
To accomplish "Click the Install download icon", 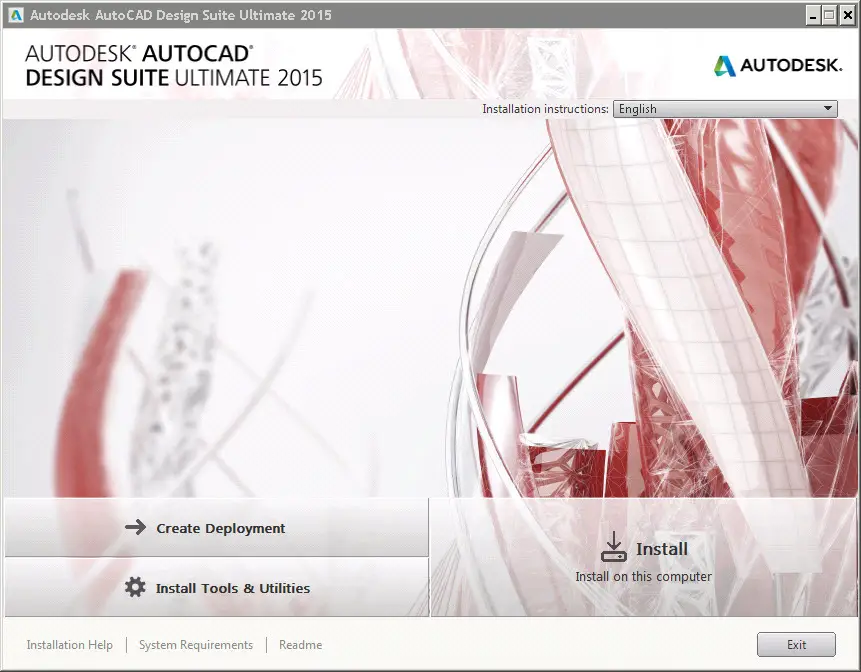I will pyautogui.click(x=614, y=547).
